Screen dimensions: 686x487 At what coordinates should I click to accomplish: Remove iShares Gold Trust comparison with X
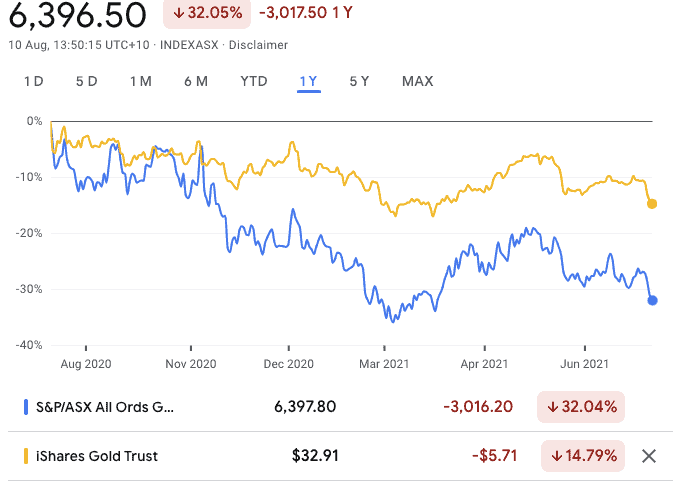(649, 457)
